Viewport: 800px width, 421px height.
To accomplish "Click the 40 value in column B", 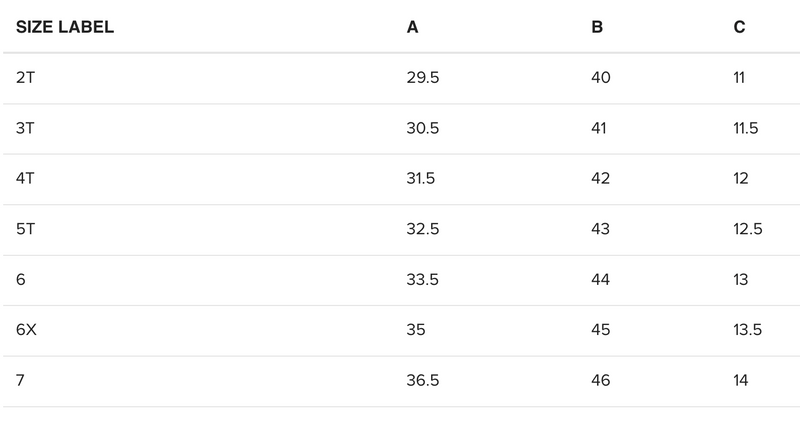I will point(601,78).
